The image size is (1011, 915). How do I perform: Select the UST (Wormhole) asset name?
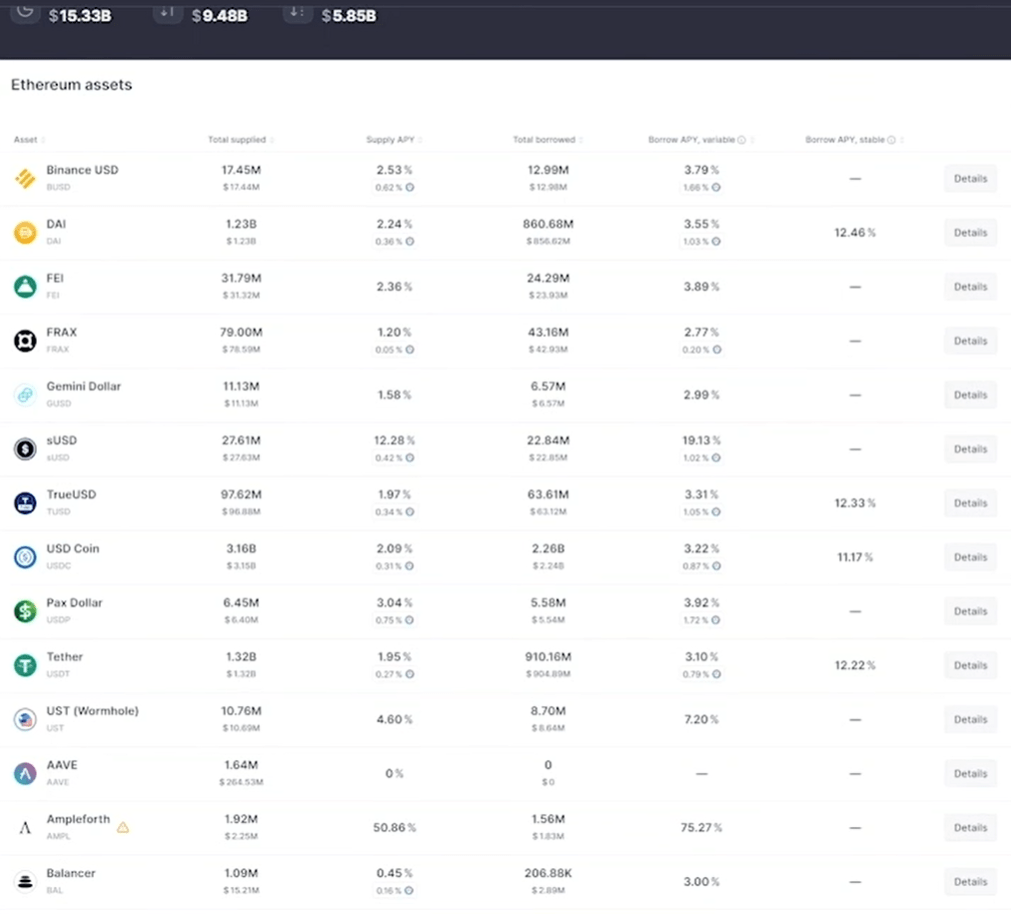tap(92, 711)
